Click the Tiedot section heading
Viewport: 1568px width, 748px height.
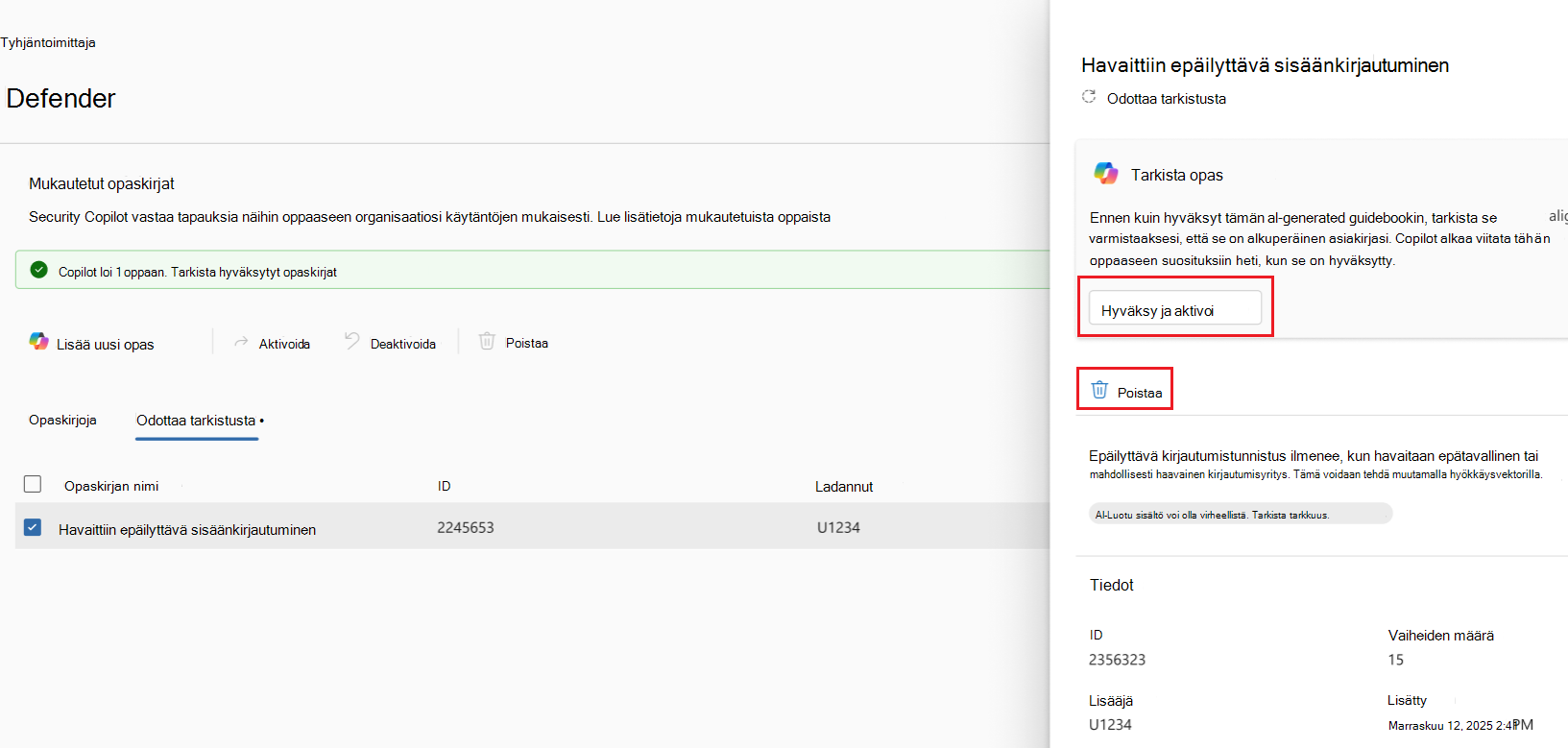tap(1112, 585)
